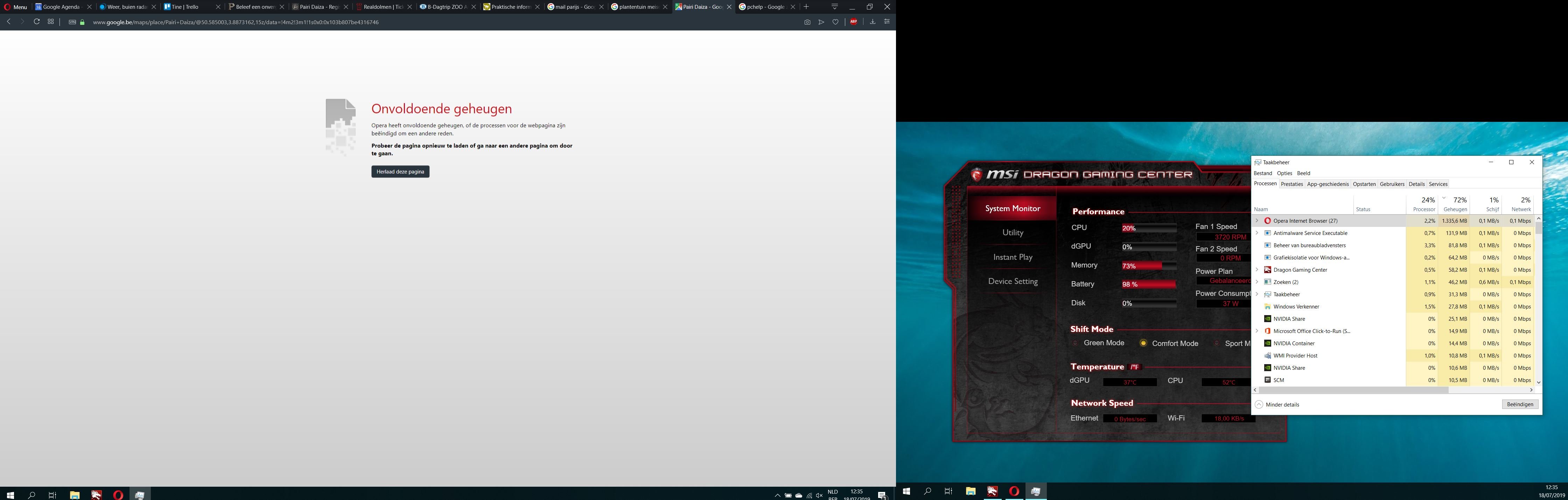This screenshot has height=500, width=1568.
Task: Click the VPN badge in address bar
Action: 72,22
